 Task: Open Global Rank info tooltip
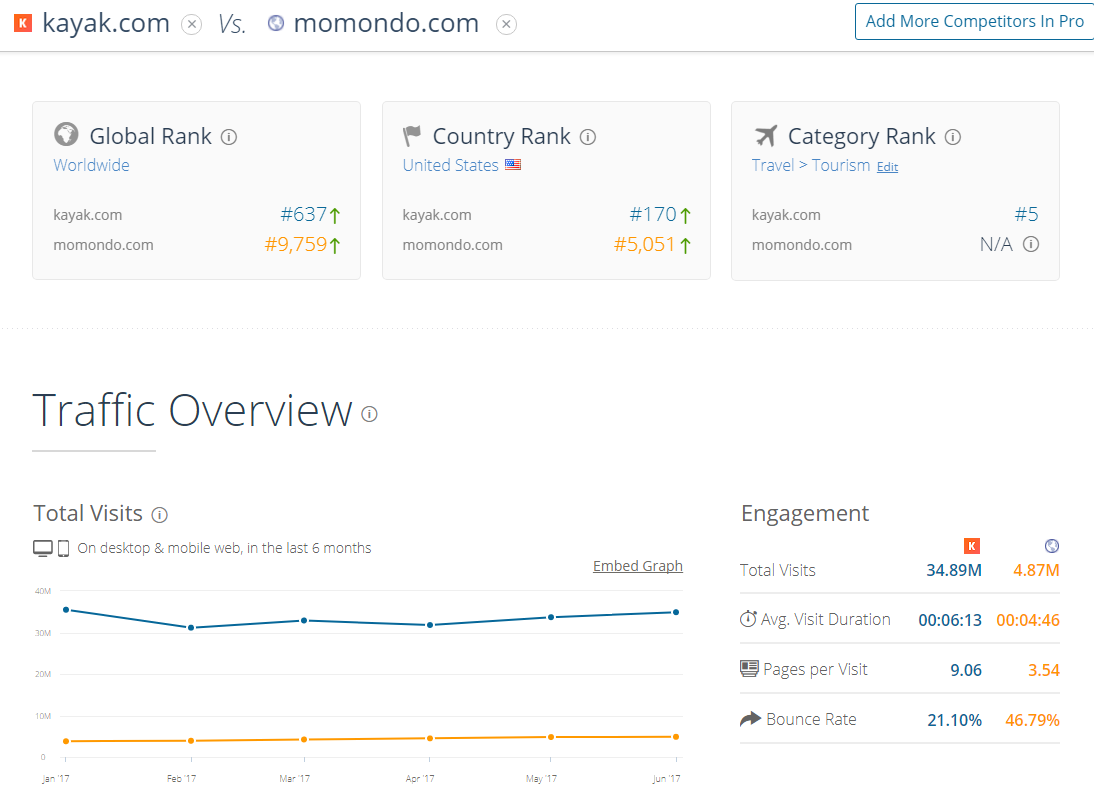coord(229,137)
